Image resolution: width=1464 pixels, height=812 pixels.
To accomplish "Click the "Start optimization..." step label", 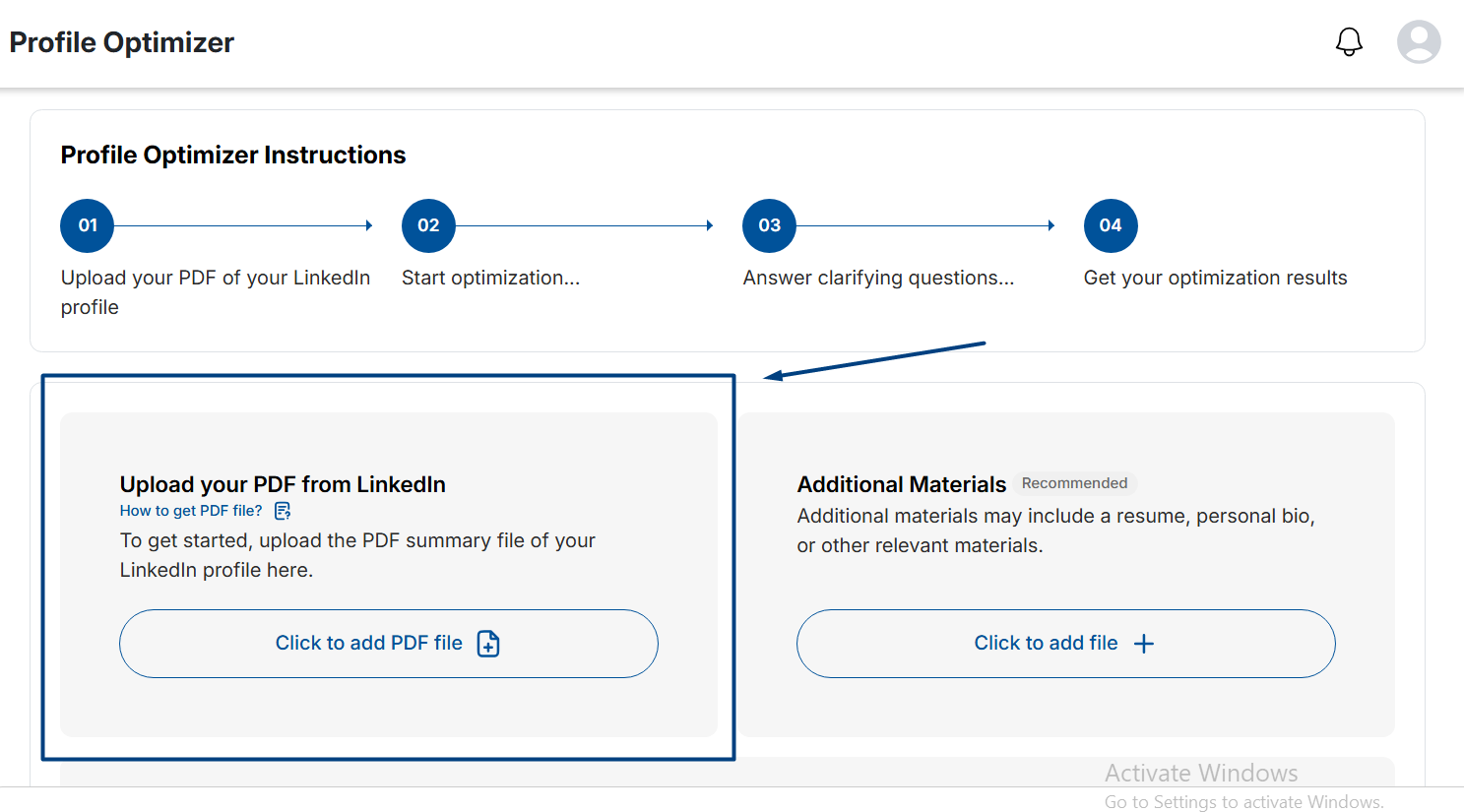I will [x=490, y=279].
